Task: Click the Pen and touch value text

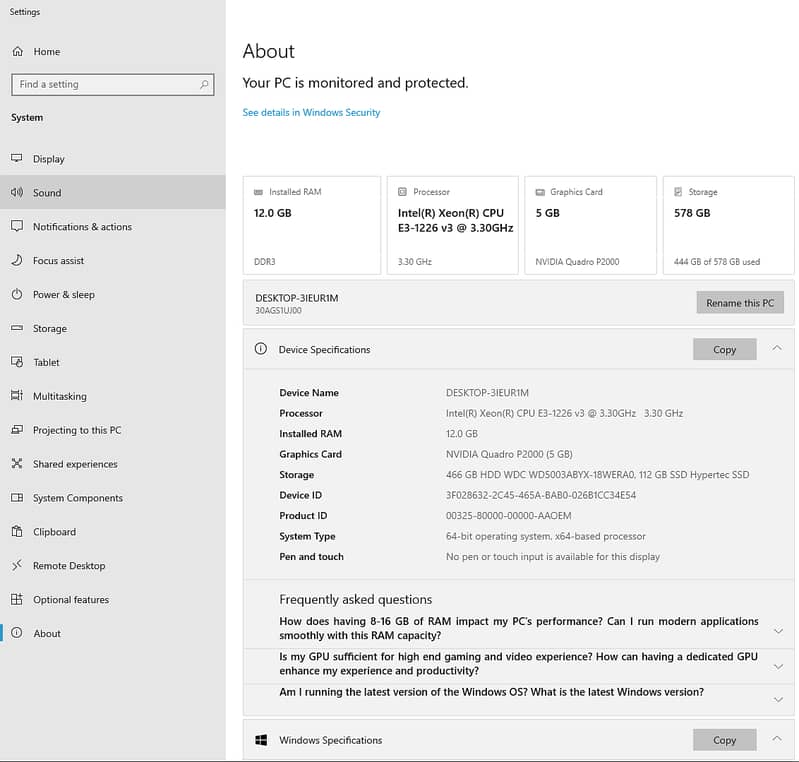Action: [x=553, y=557]
